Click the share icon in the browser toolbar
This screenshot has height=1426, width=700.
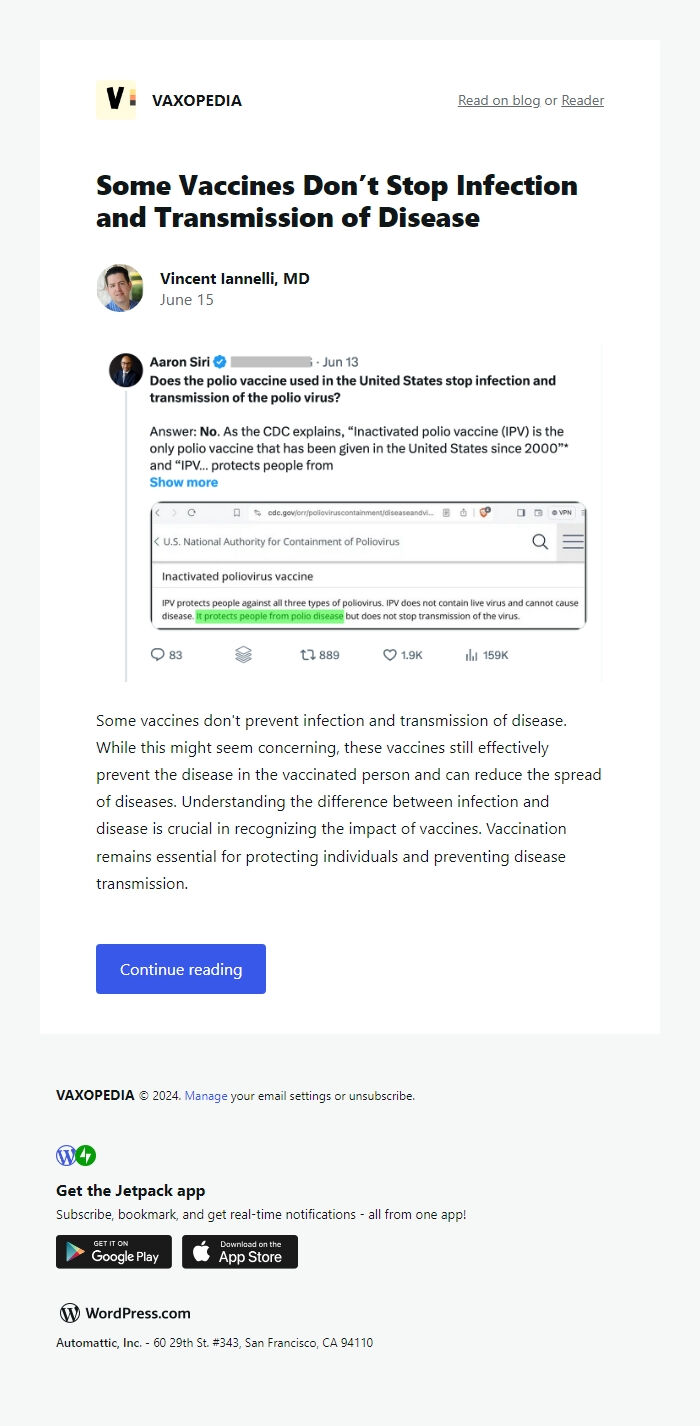point(462,511)
